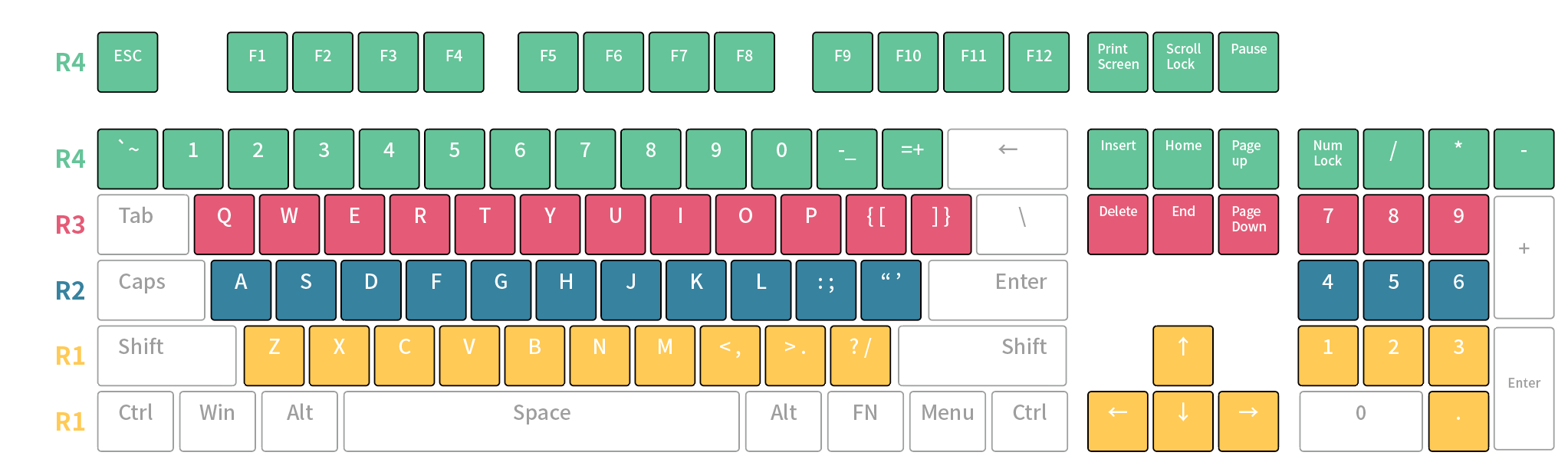Click the backslash key beside the brackets
The height and width of the screenshot is (472, 1568).
pos(1021,224)
